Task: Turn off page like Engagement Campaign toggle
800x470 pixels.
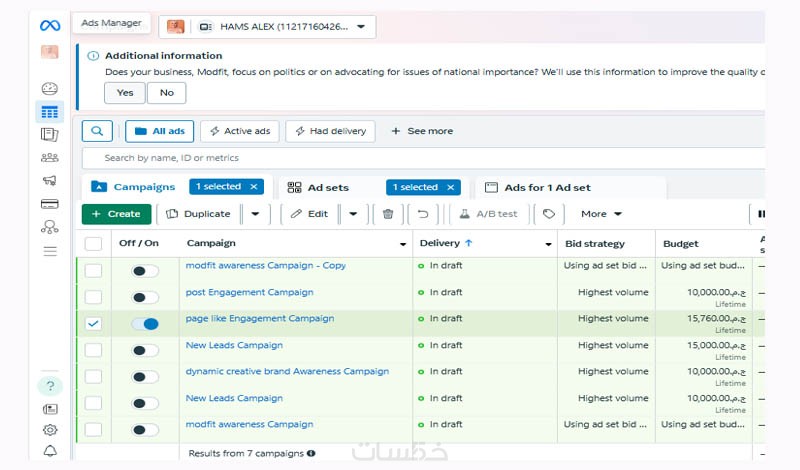Action: point(145,323)
